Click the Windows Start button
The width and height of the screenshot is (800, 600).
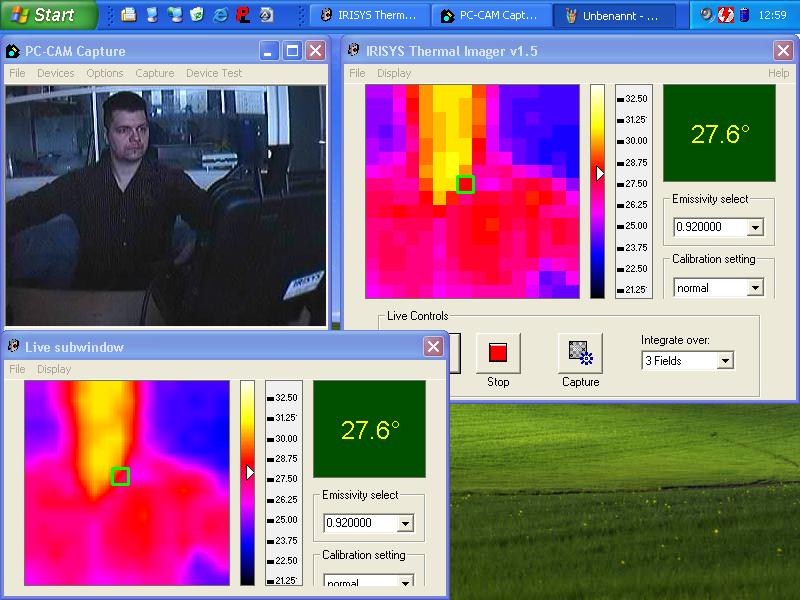pyautogui.click(x=48, y=15)
